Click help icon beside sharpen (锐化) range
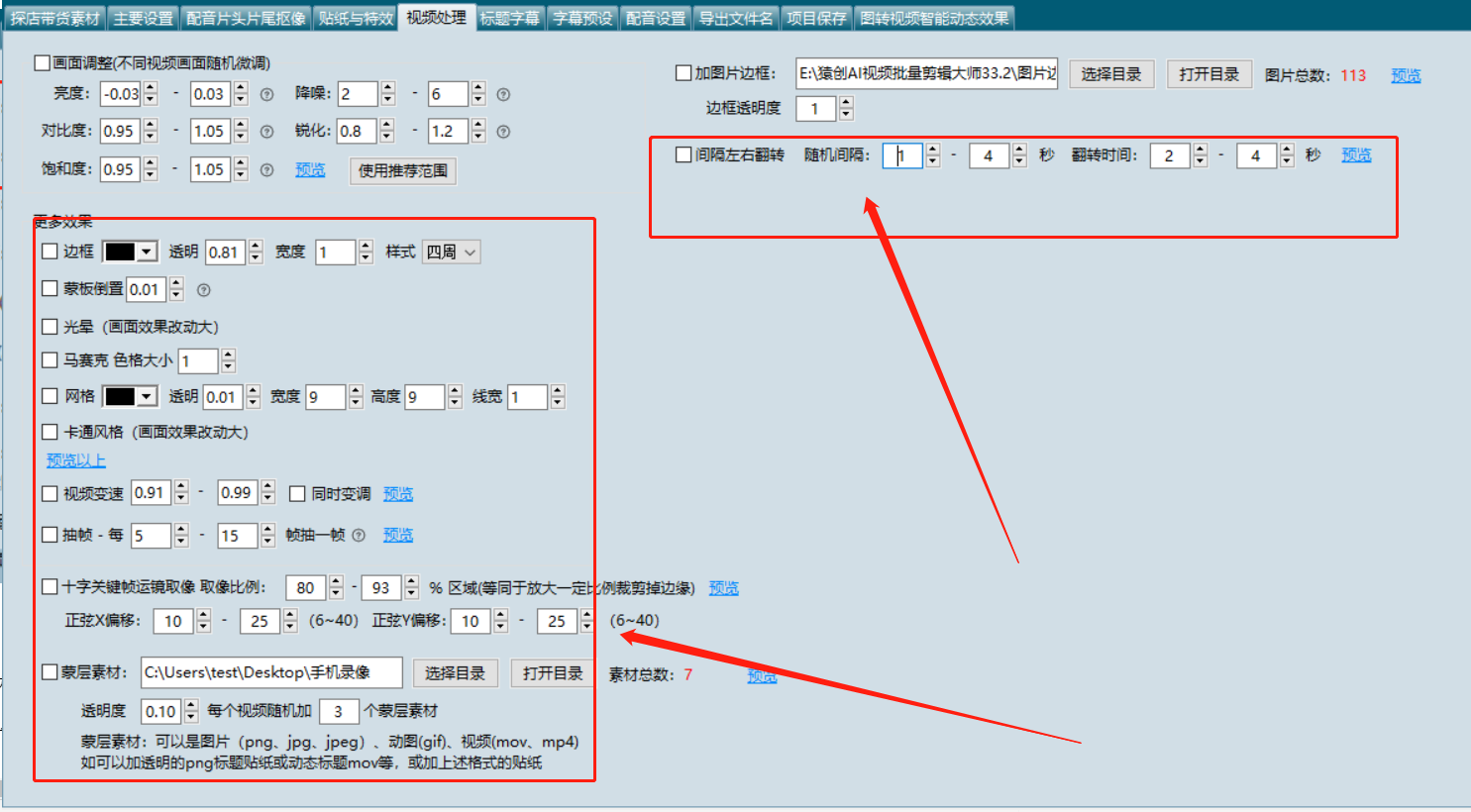Image resolution: width=1471 pixels, height=812 pixels. point(503,132)
